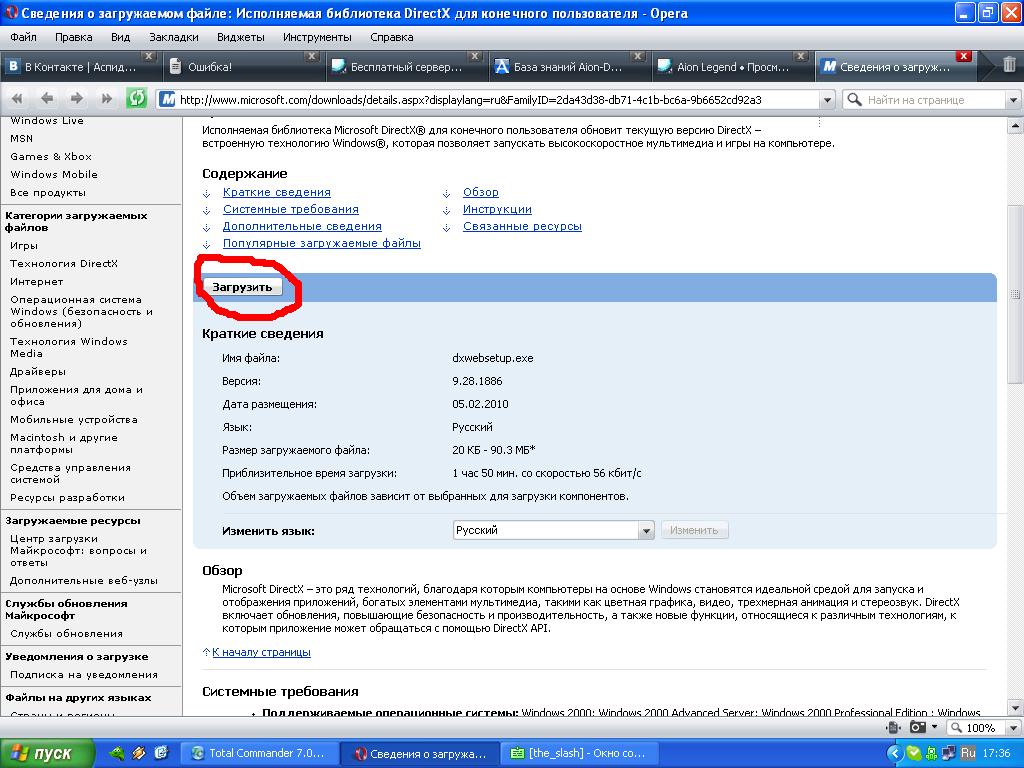
Task: Switch to the 'В Контакте' tab
Action: [x=80, y=66]
